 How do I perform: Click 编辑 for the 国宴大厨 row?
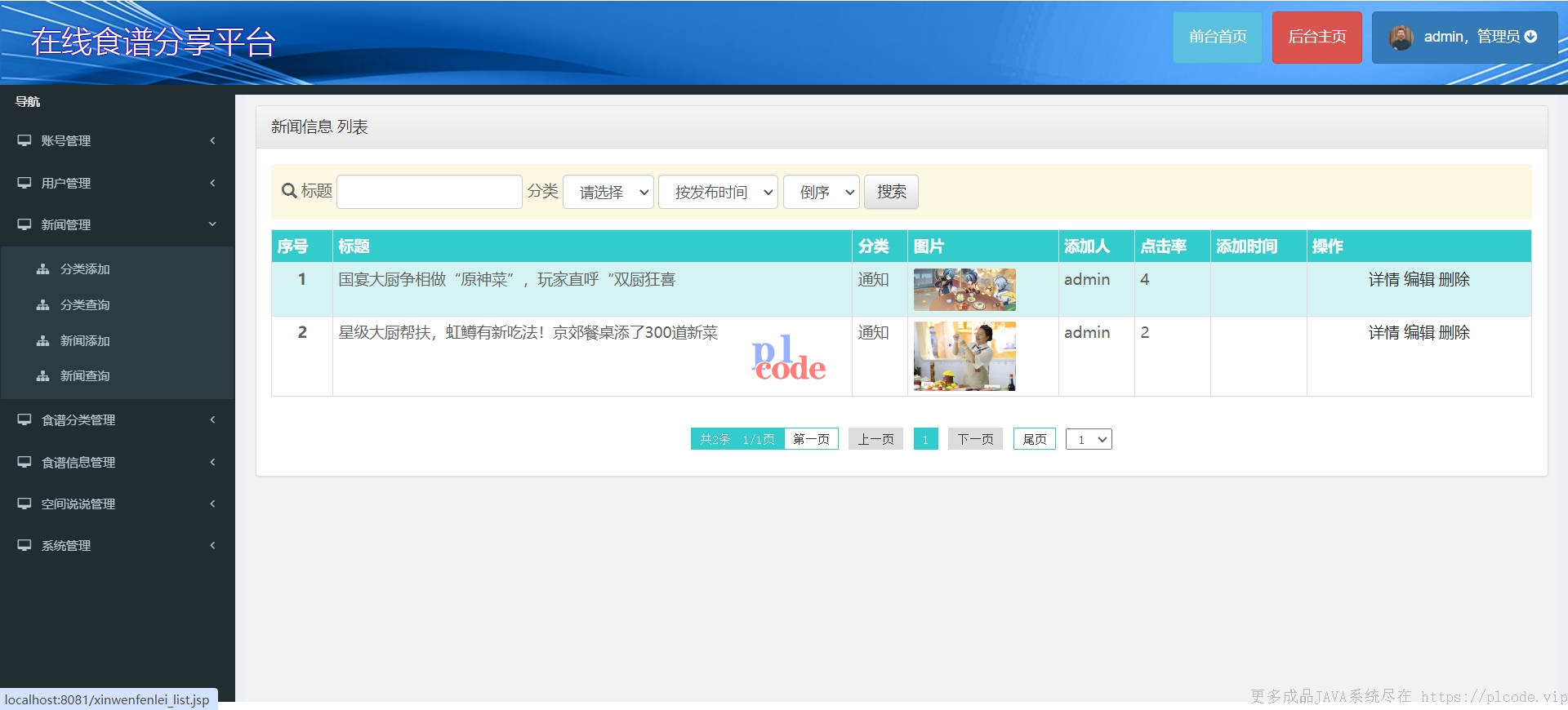pos(1419,279)
